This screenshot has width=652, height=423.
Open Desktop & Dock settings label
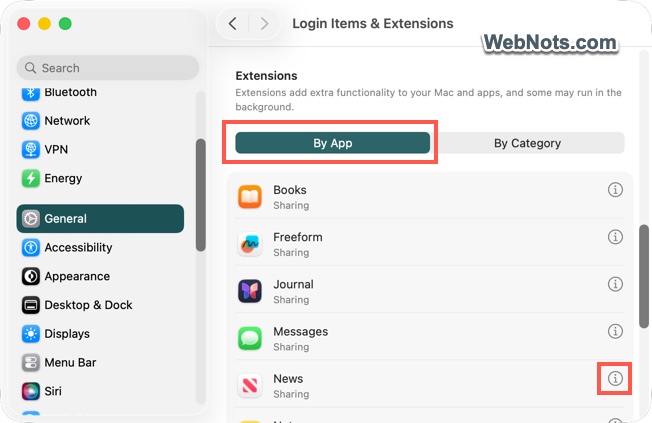click(x=88, y=305)
